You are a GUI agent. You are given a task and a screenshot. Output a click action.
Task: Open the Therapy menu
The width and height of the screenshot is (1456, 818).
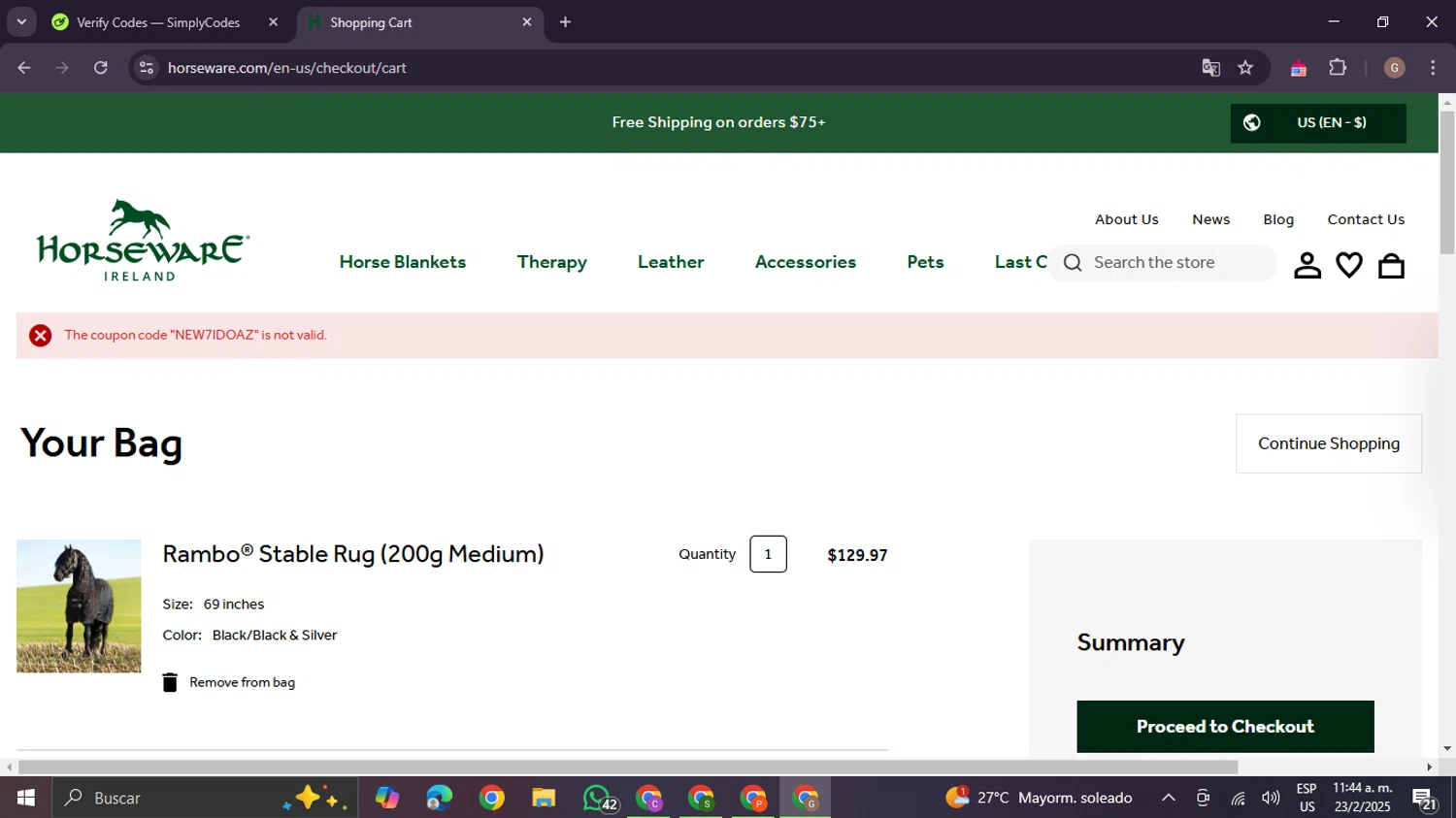point(551,262)
